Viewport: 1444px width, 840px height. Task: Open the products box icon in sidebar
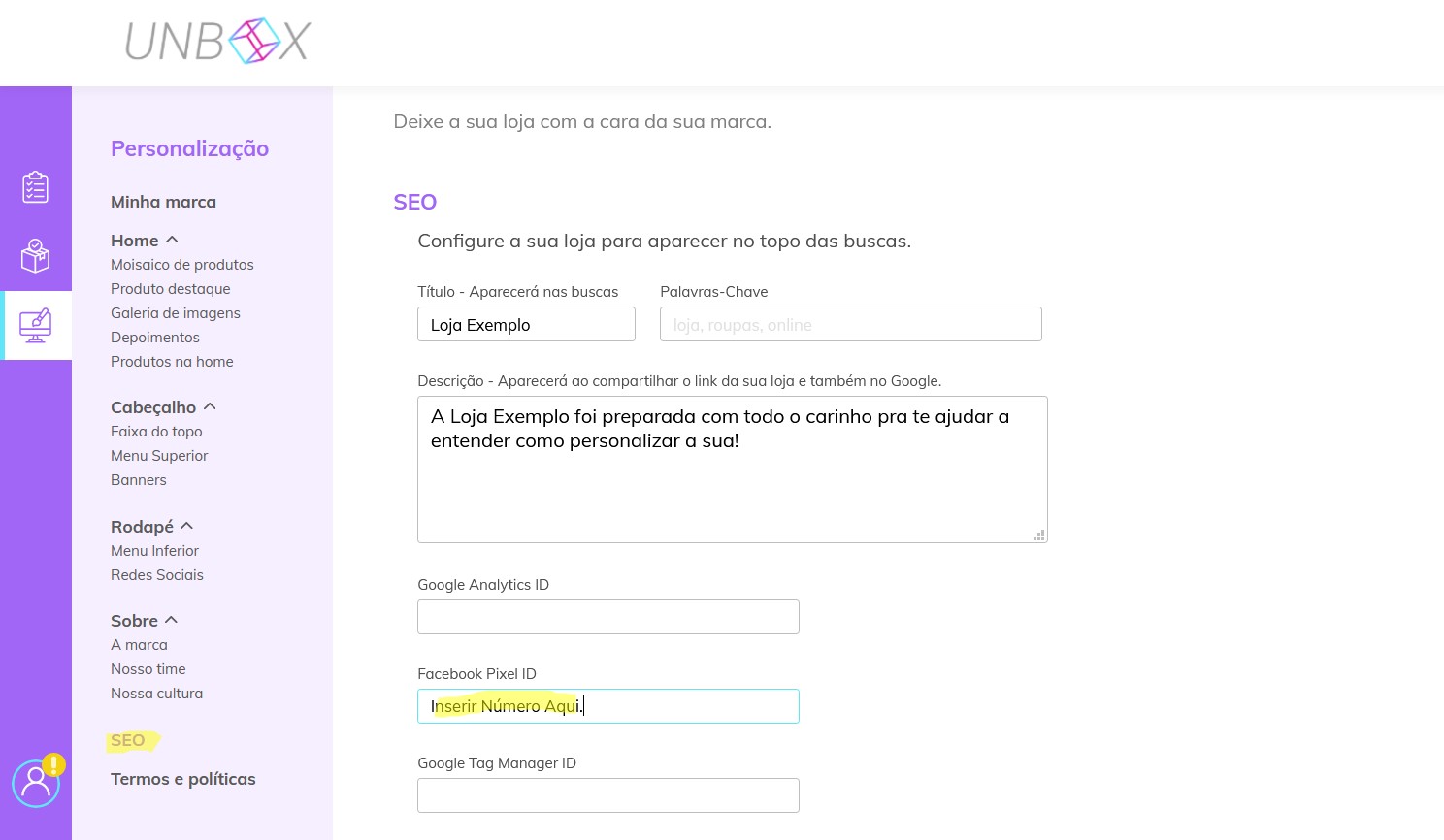36,256
